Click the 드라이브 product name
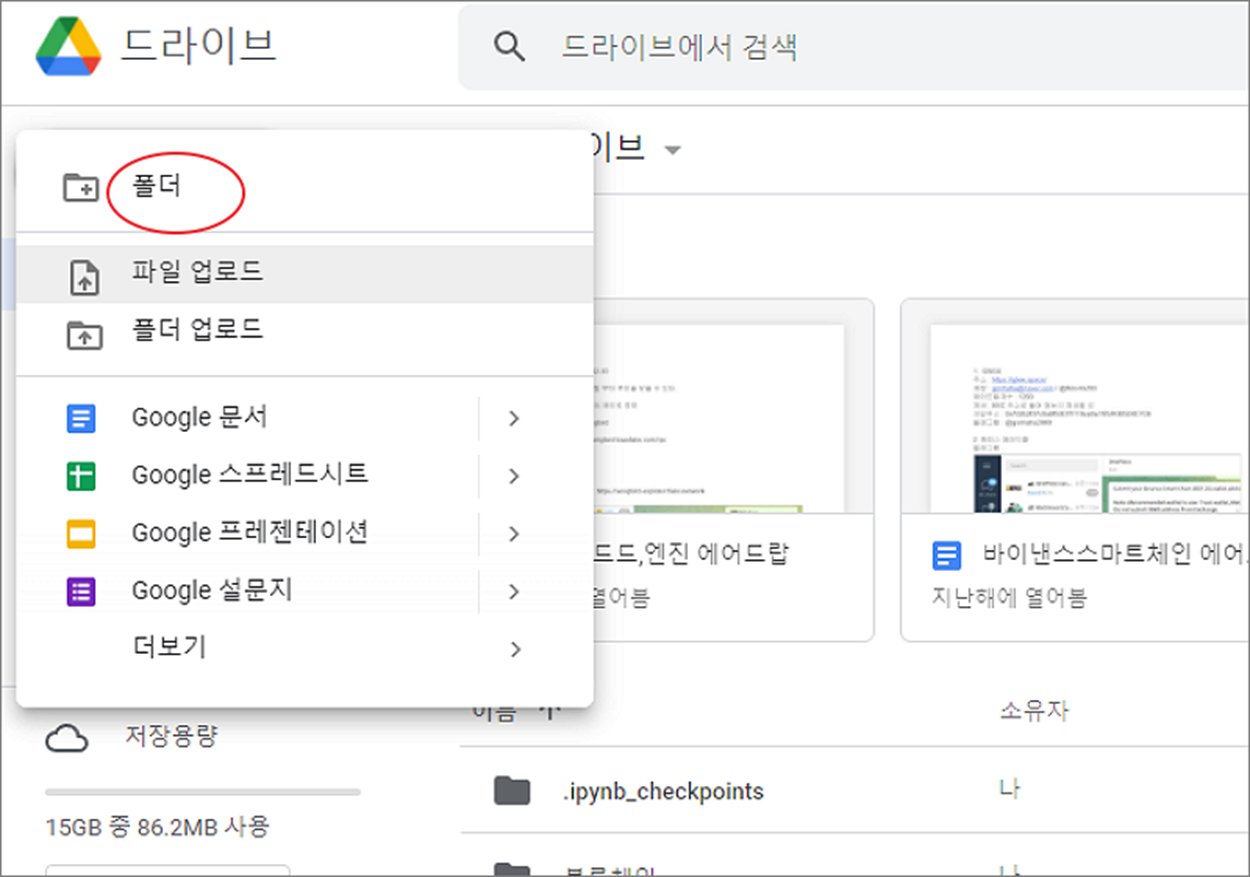Screen dimensions: 1250x877 point(199,46)
